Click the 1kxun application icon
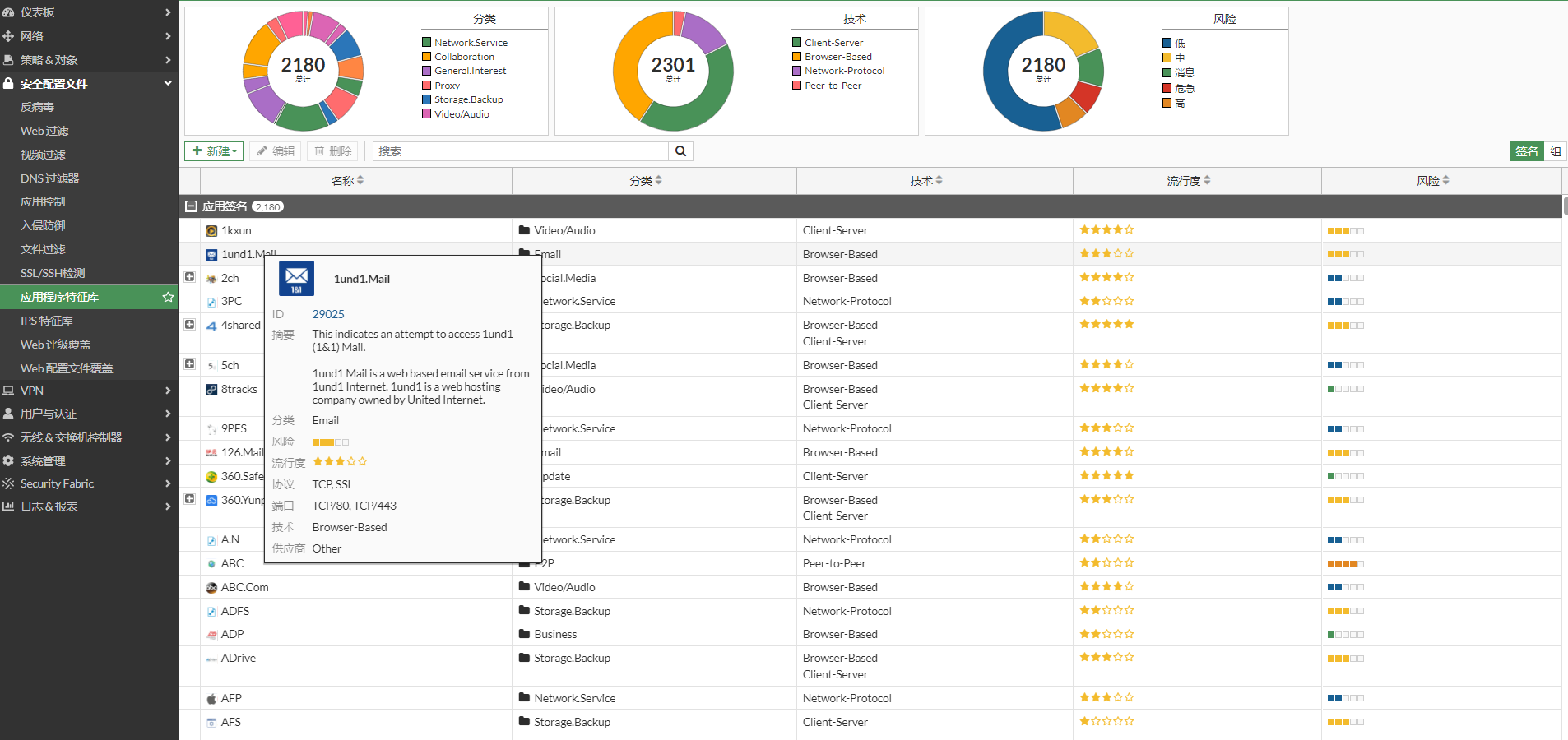Viewport: 1568px width, 740px height. [211, 231]
